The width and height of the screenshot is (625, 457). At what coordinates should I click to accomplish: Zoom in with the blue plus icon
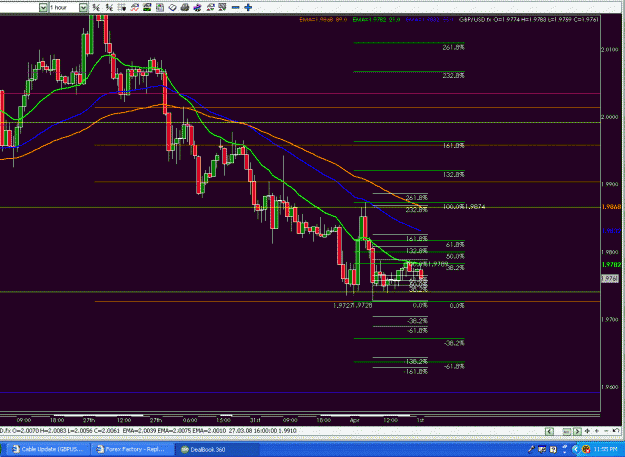(248, 8)
